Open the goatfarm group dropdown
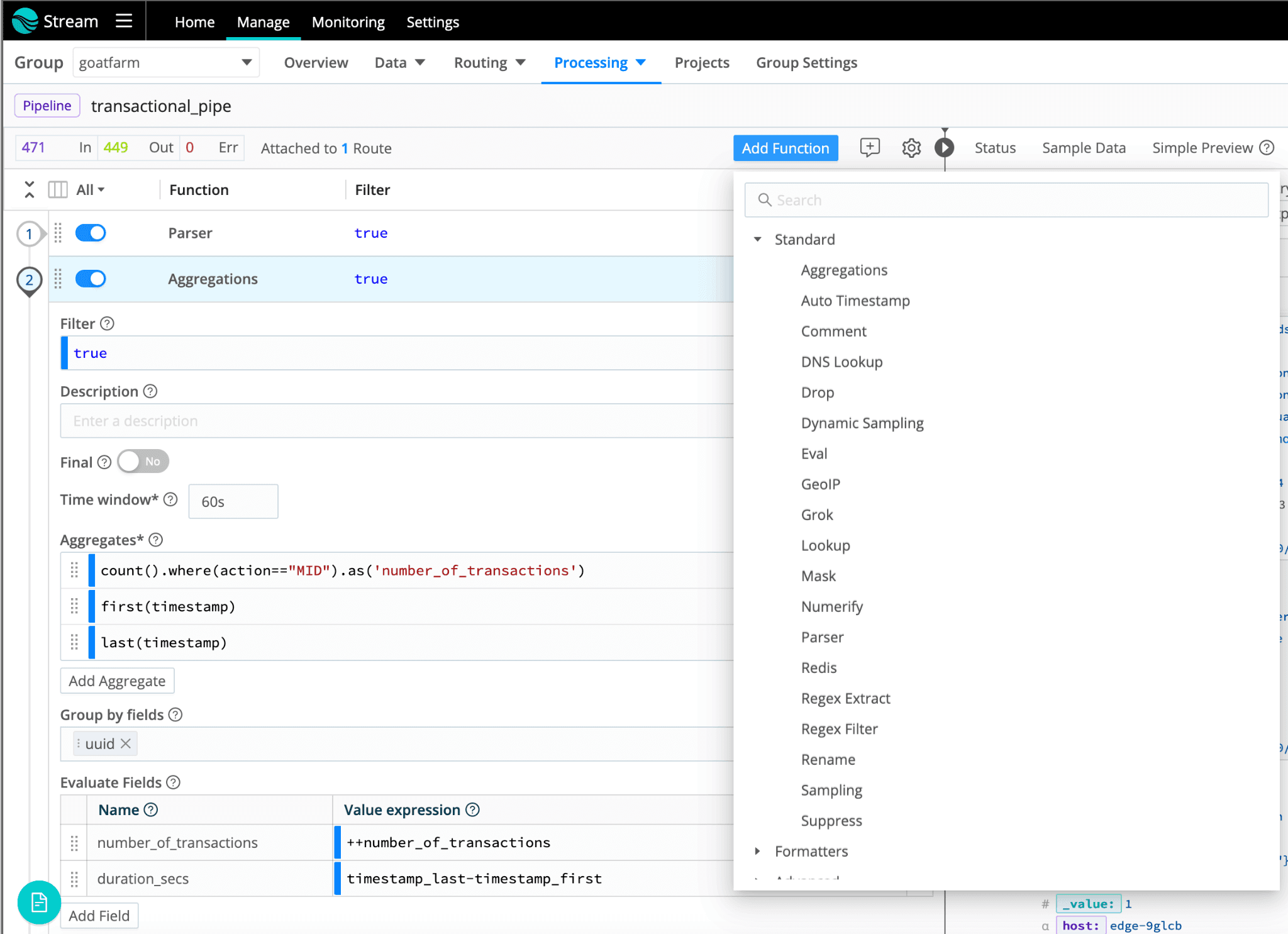Screen dimensions: 1288x934 point(166,62)
